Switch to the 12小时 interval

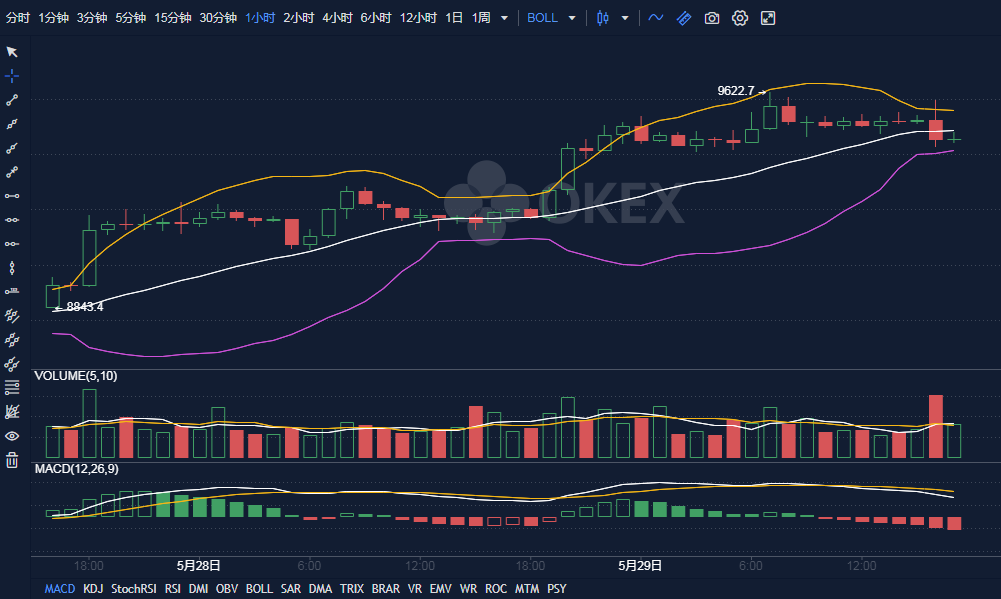(418, 18)
